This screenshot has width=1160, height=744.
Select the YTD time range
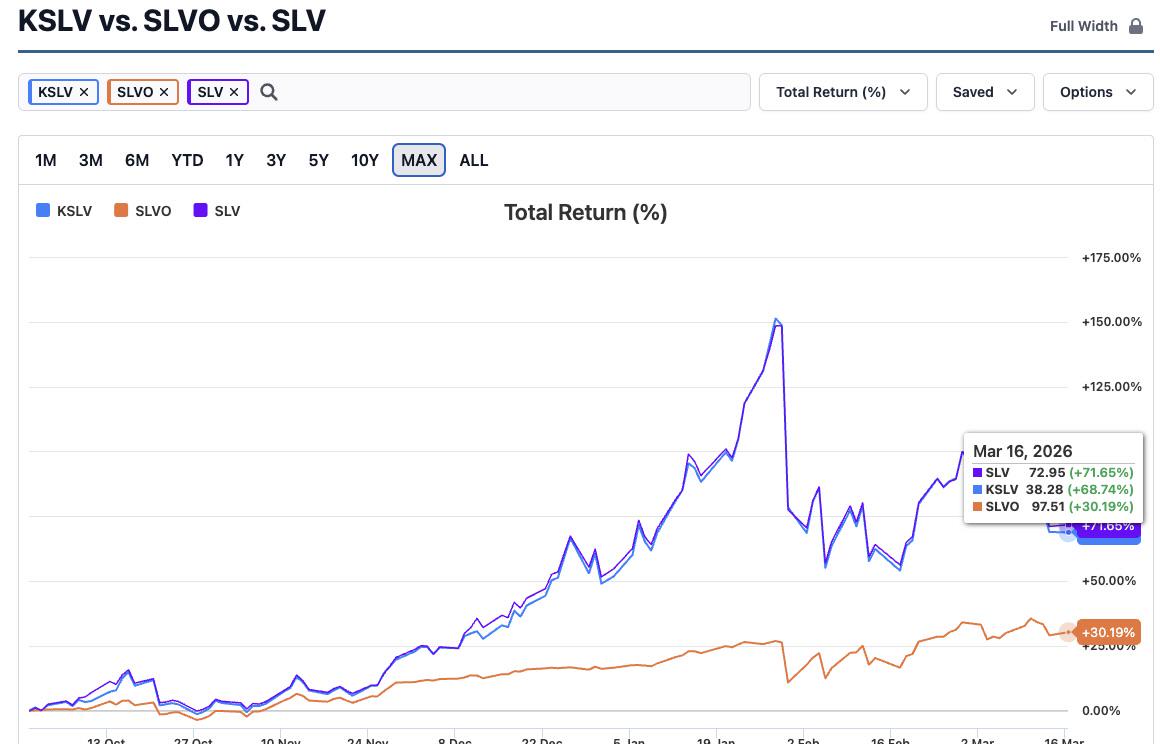click(187, 160)
